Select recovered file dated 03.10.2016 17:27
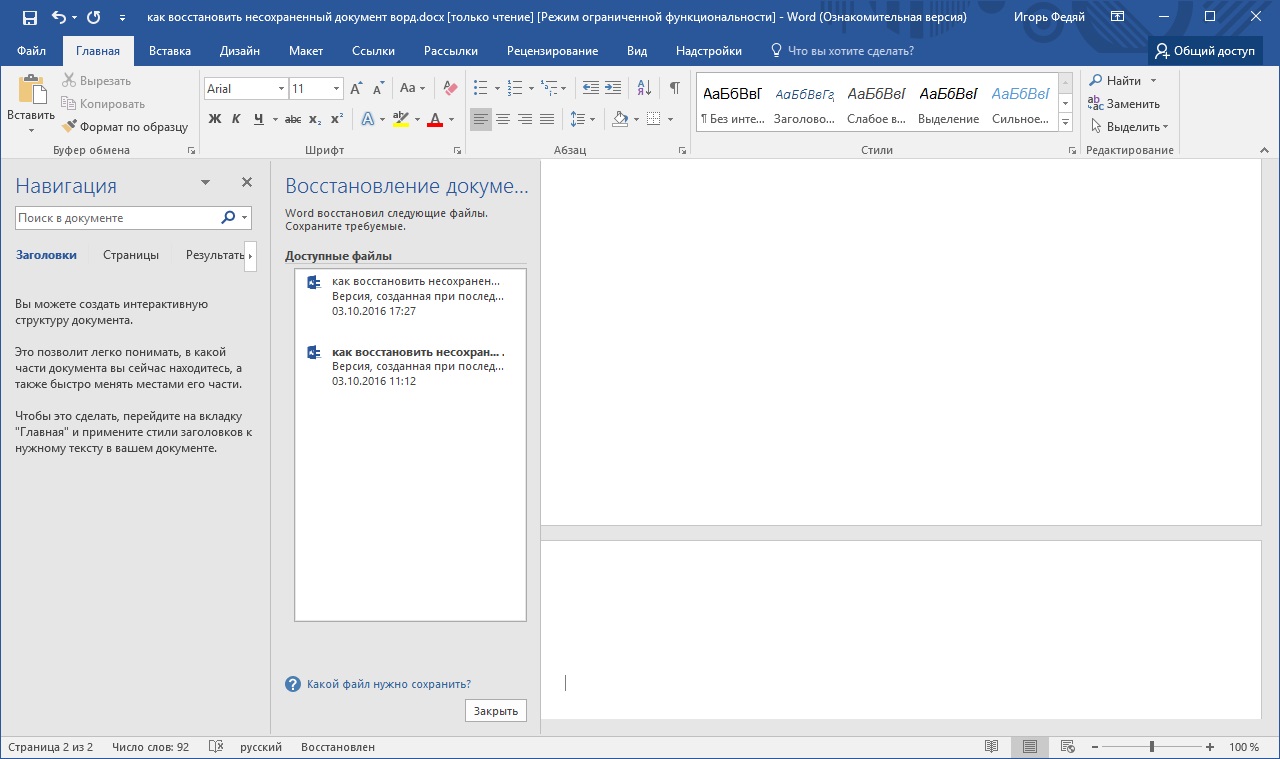This screenshot has width=1280, height=759. tap(410, 296)
